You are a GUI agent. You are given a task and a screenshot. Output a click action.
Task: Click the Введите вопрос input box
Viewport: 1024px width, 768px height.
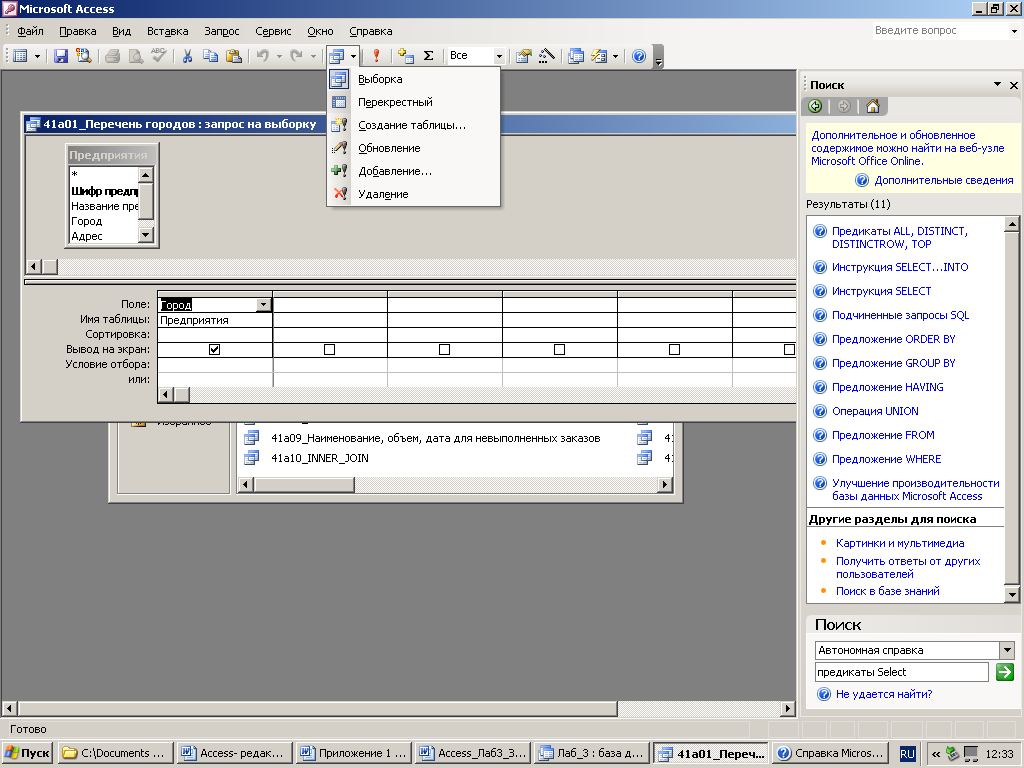[x=940, y=31]
